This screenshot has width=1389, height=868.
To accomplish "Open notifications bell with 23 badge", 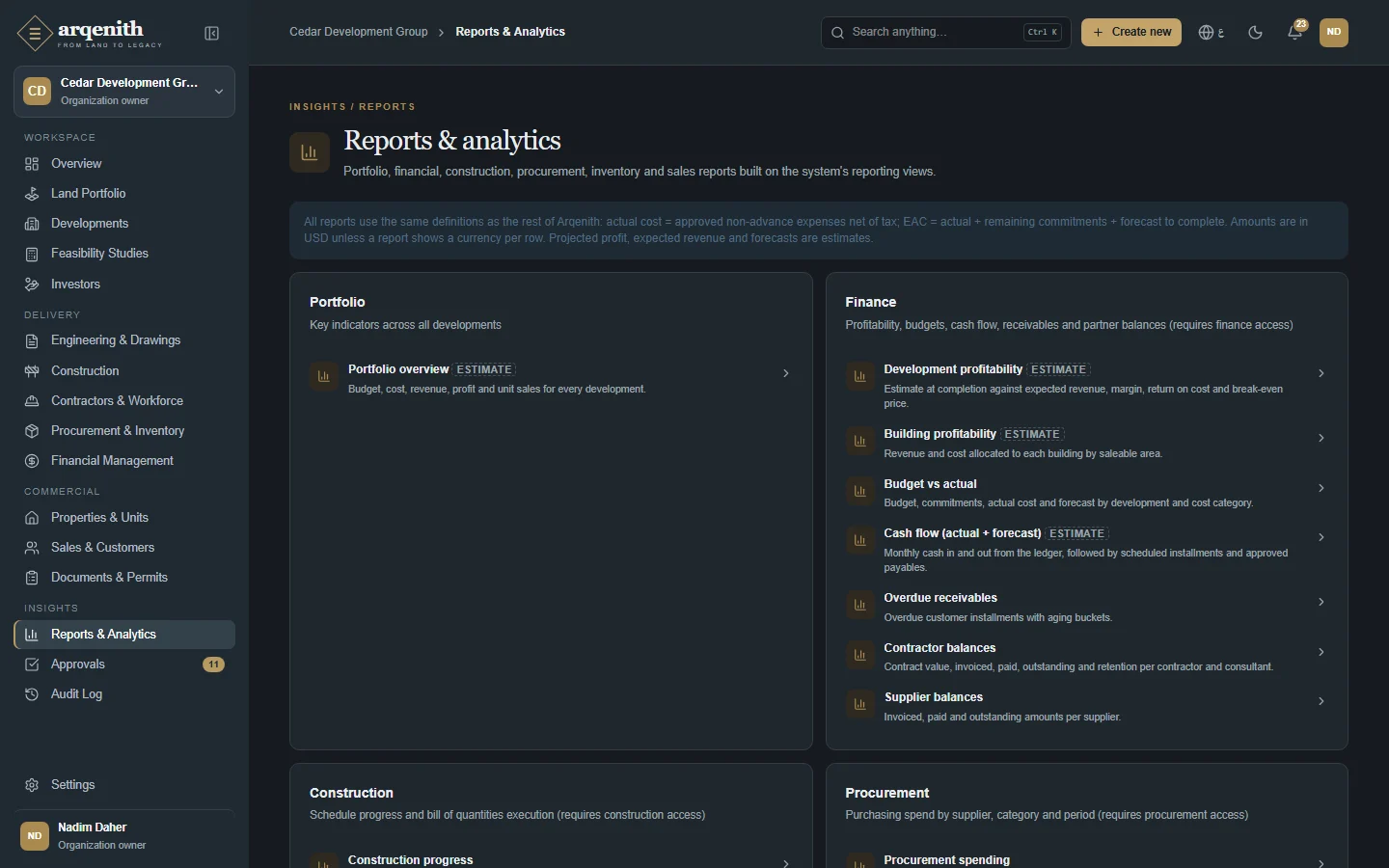I will pos(1295,32).
